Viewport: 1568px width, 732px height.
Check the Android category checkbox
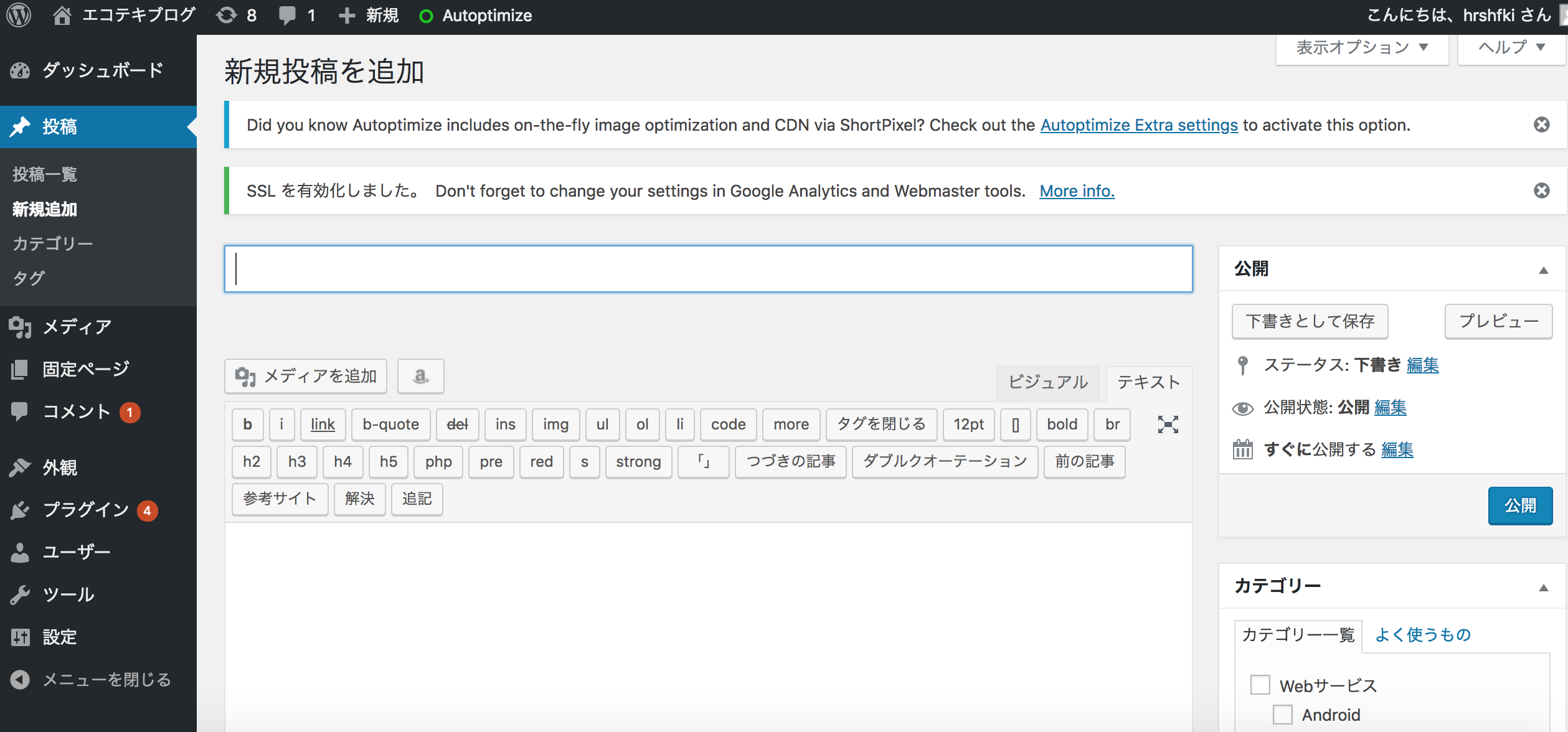1283,714
